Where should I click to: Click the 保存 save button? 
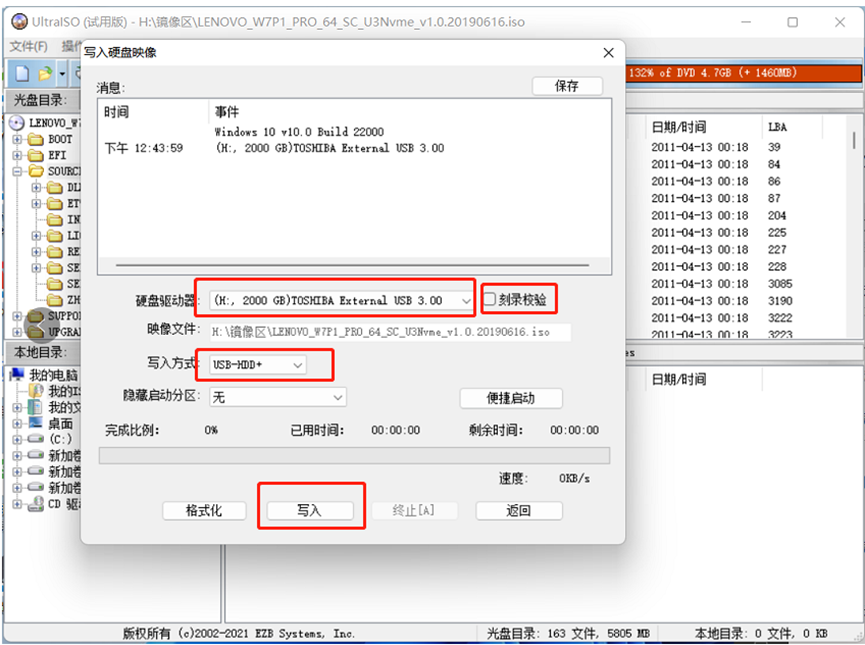click(567, 86)
